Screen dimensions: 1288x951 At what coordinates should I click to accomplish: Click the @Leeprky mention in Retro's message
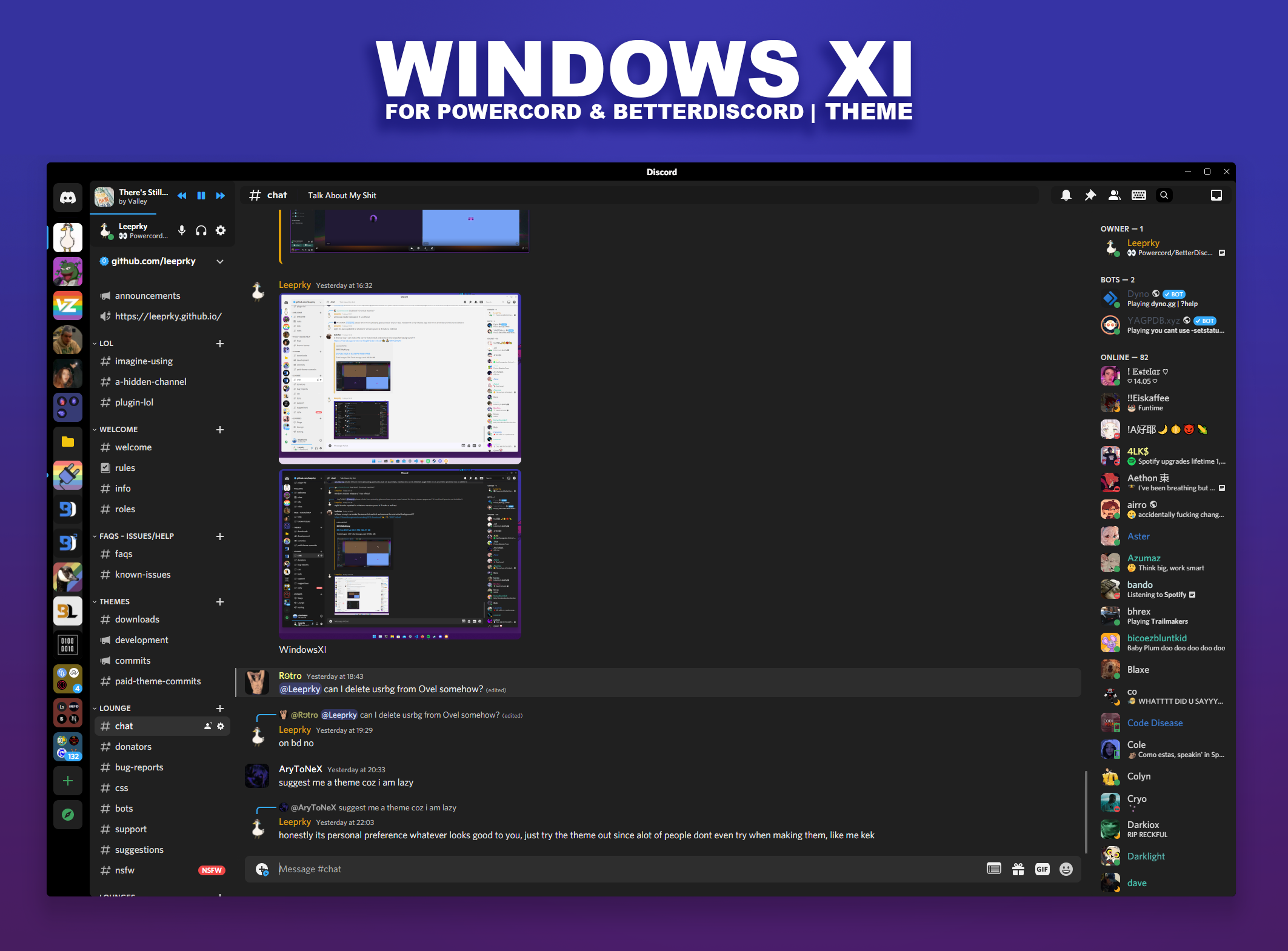300,689
